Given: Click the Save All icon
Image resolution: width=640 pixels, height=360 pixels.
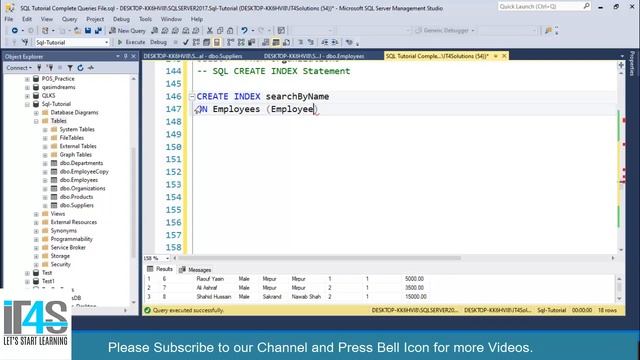Looking at the screenshot, I should tap(98, 31).
